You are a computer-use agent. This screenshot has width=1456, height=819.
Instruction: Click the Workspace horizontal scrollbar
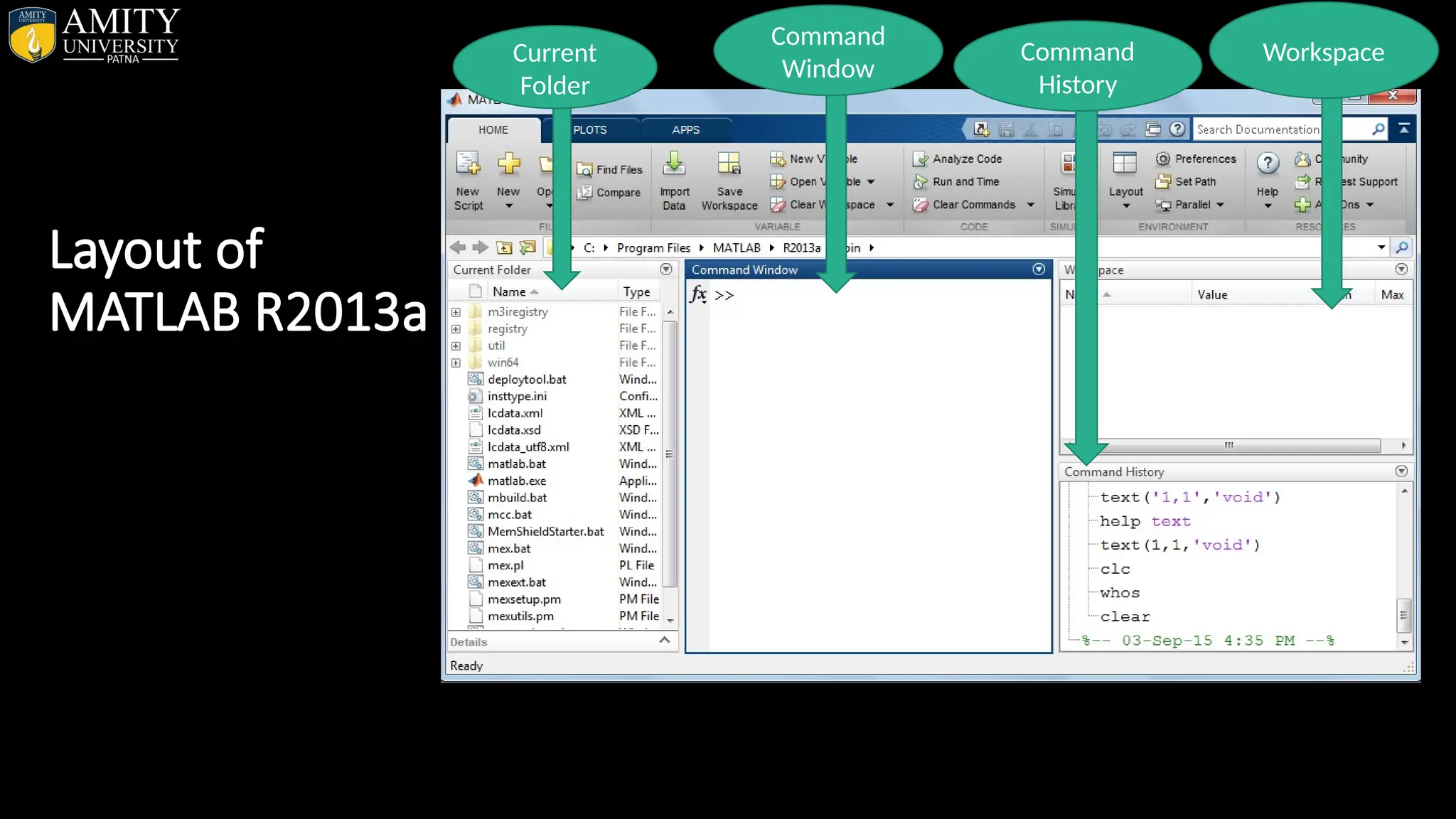[1228, 446]
